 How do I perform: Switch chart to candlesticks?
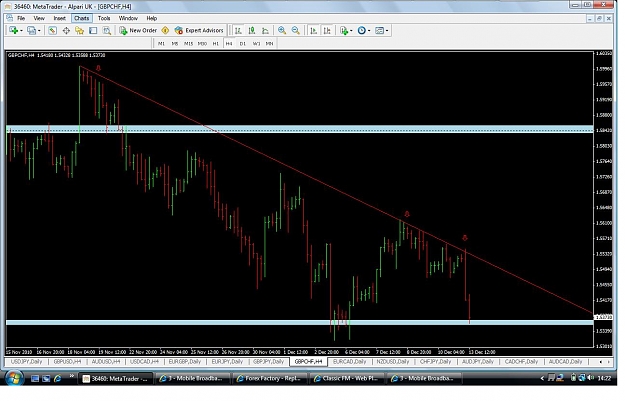click(x=252, y=31)
